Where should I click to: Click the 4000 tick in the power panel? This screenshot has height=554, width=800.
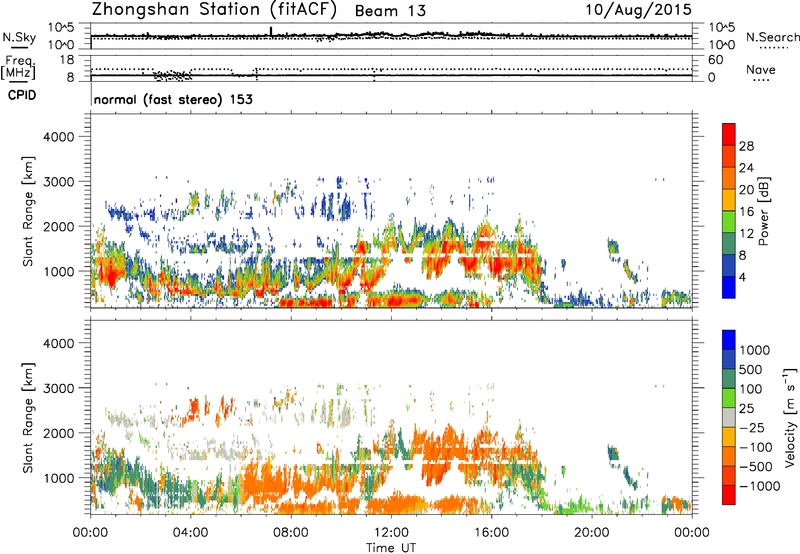[58, 137]
